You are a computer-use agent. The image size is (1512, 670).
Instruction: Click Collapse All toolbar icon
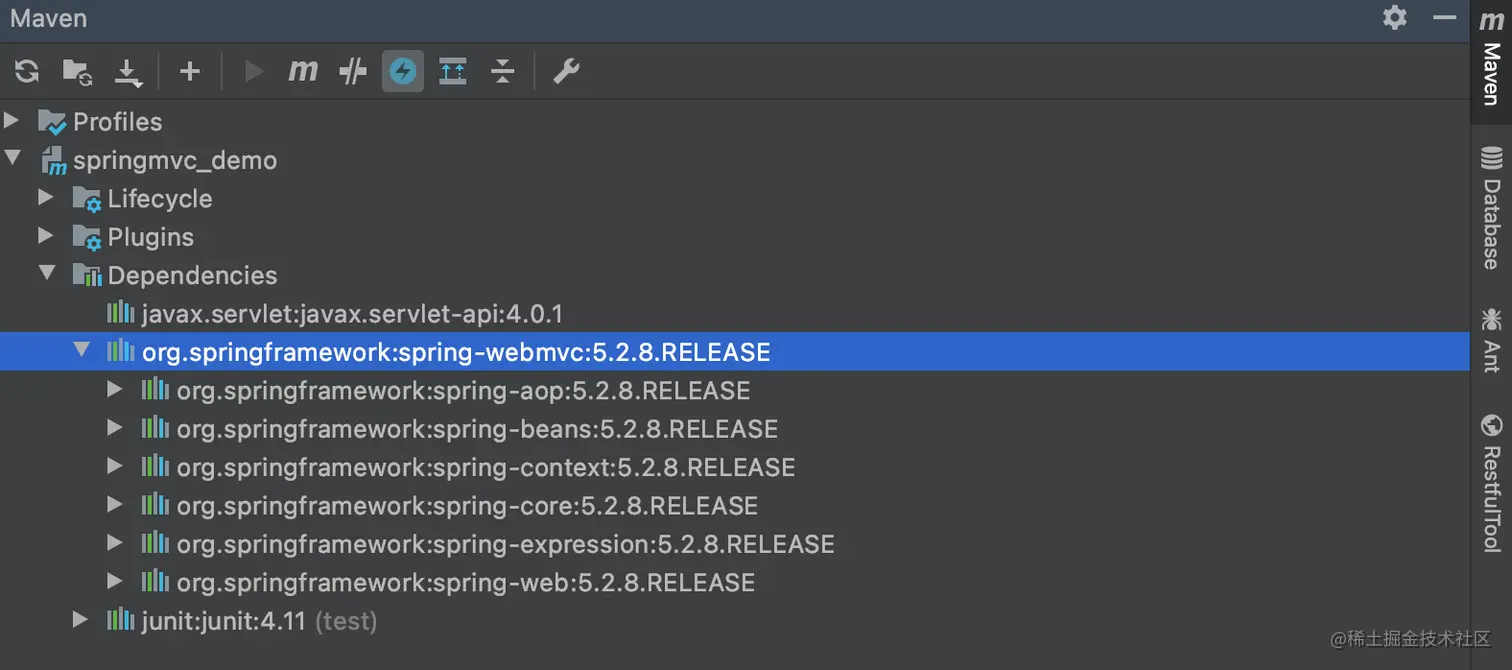pyautogui.click(x=503, y=71)
